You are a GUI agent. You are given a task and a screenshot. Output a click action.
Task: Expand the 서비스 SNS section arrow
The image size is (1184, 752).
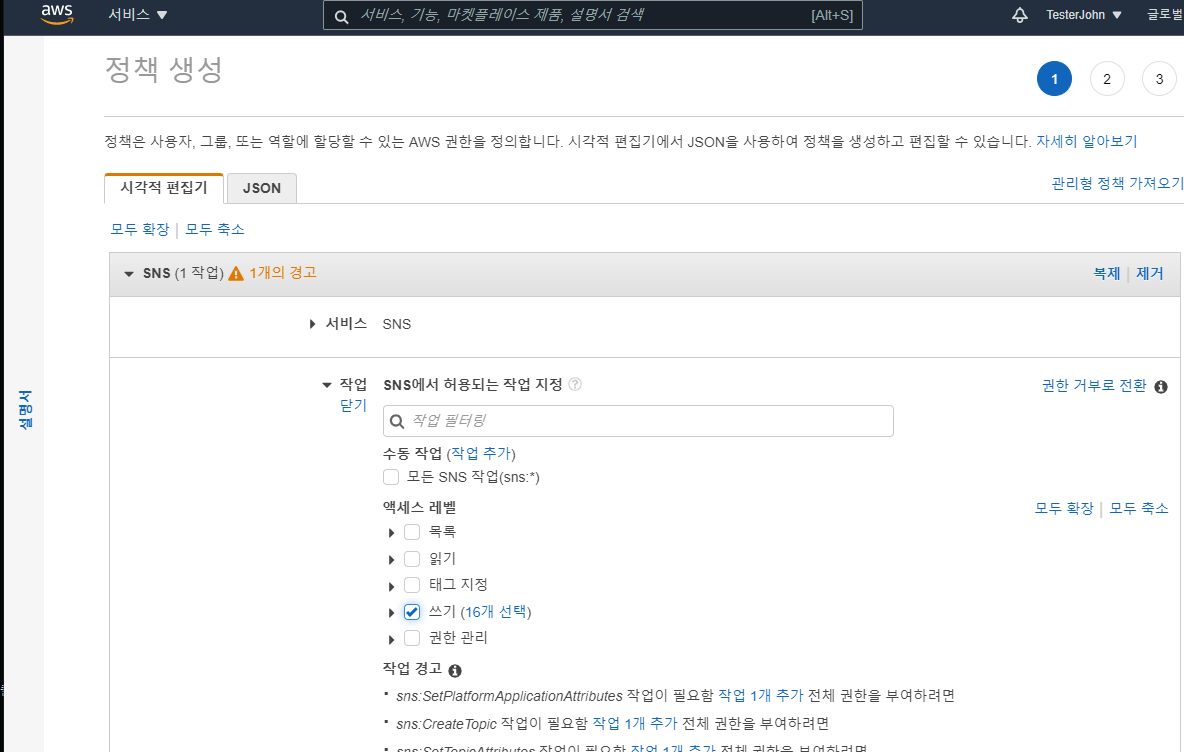pyautogui.click(x=313, y=324)
